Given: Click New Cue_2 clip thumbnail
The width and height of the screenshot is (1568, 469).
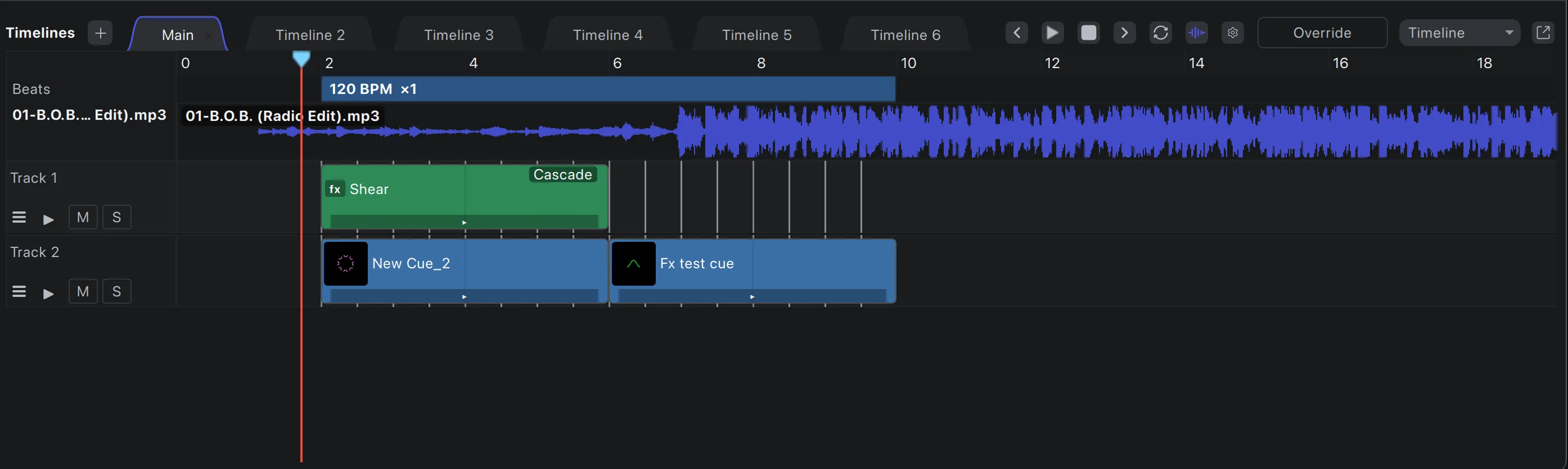Looking at the screenshot, I should (x=346, y=263).
